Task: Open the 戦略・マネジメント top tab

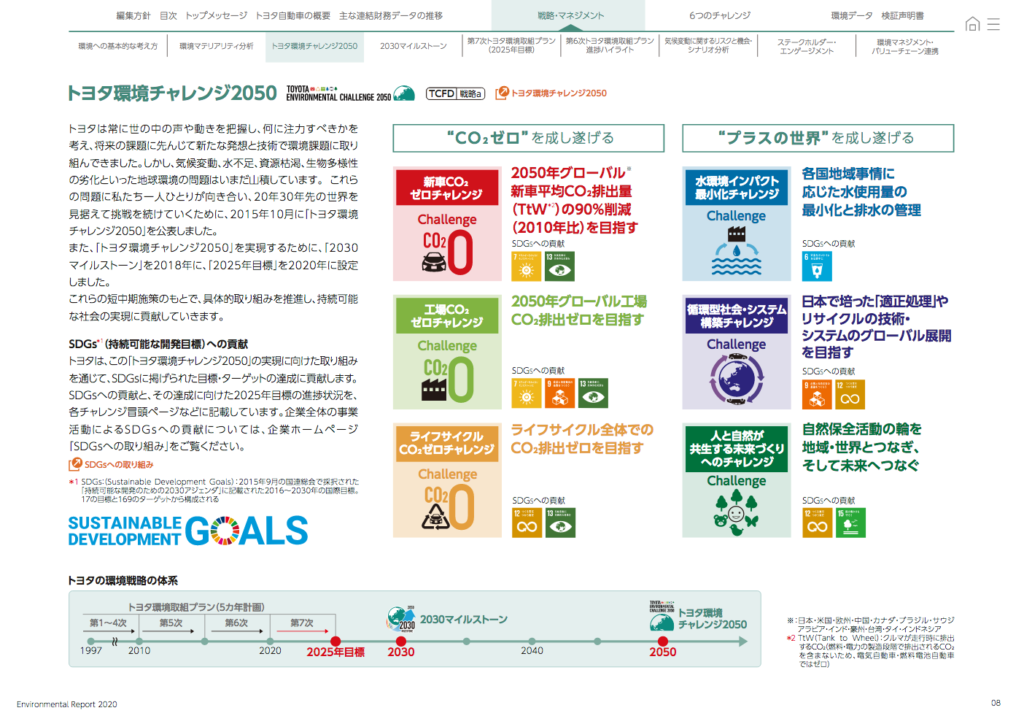Action: coord(568,16)
